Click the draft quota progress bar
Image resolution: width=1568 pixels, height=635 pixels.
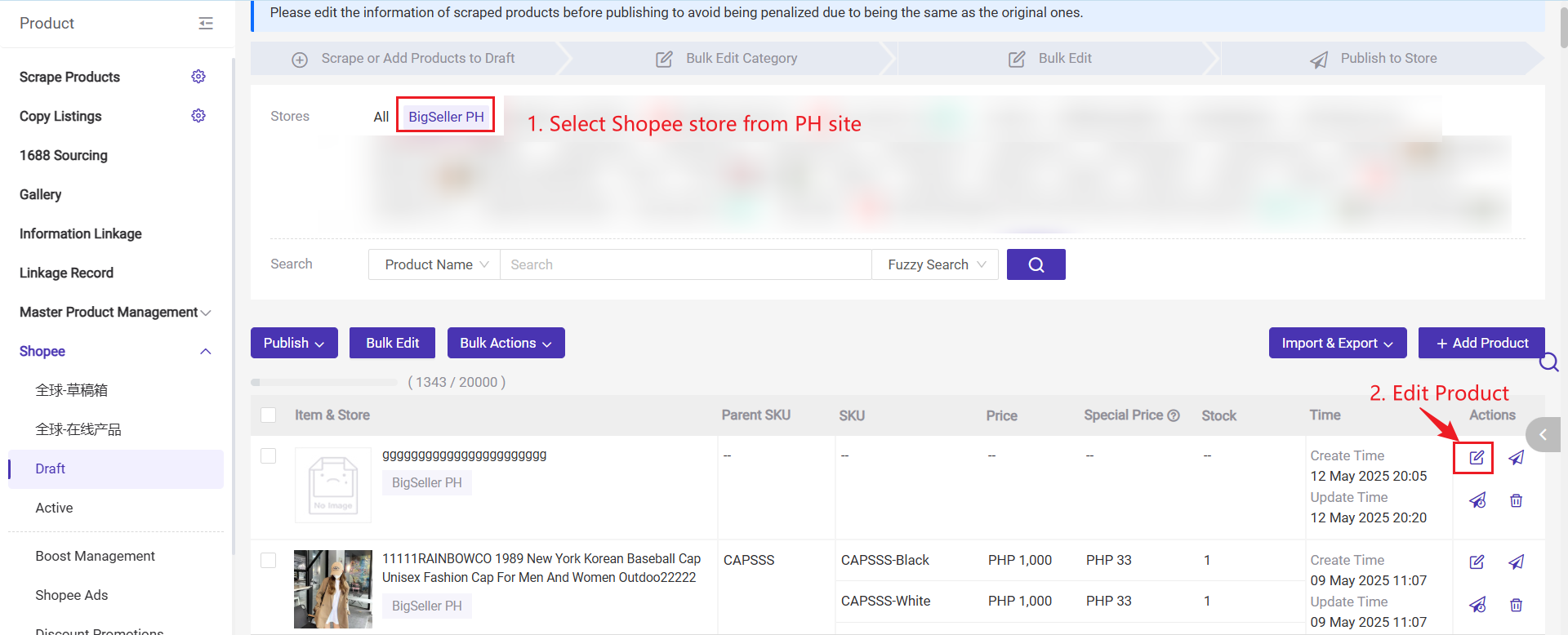tap(324, 382)
